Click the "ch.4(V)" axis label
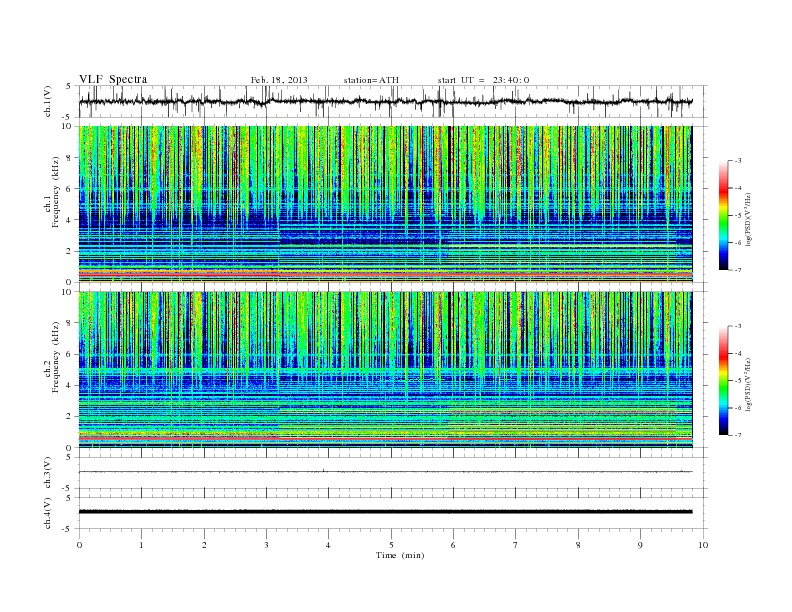 pos(48,513)
